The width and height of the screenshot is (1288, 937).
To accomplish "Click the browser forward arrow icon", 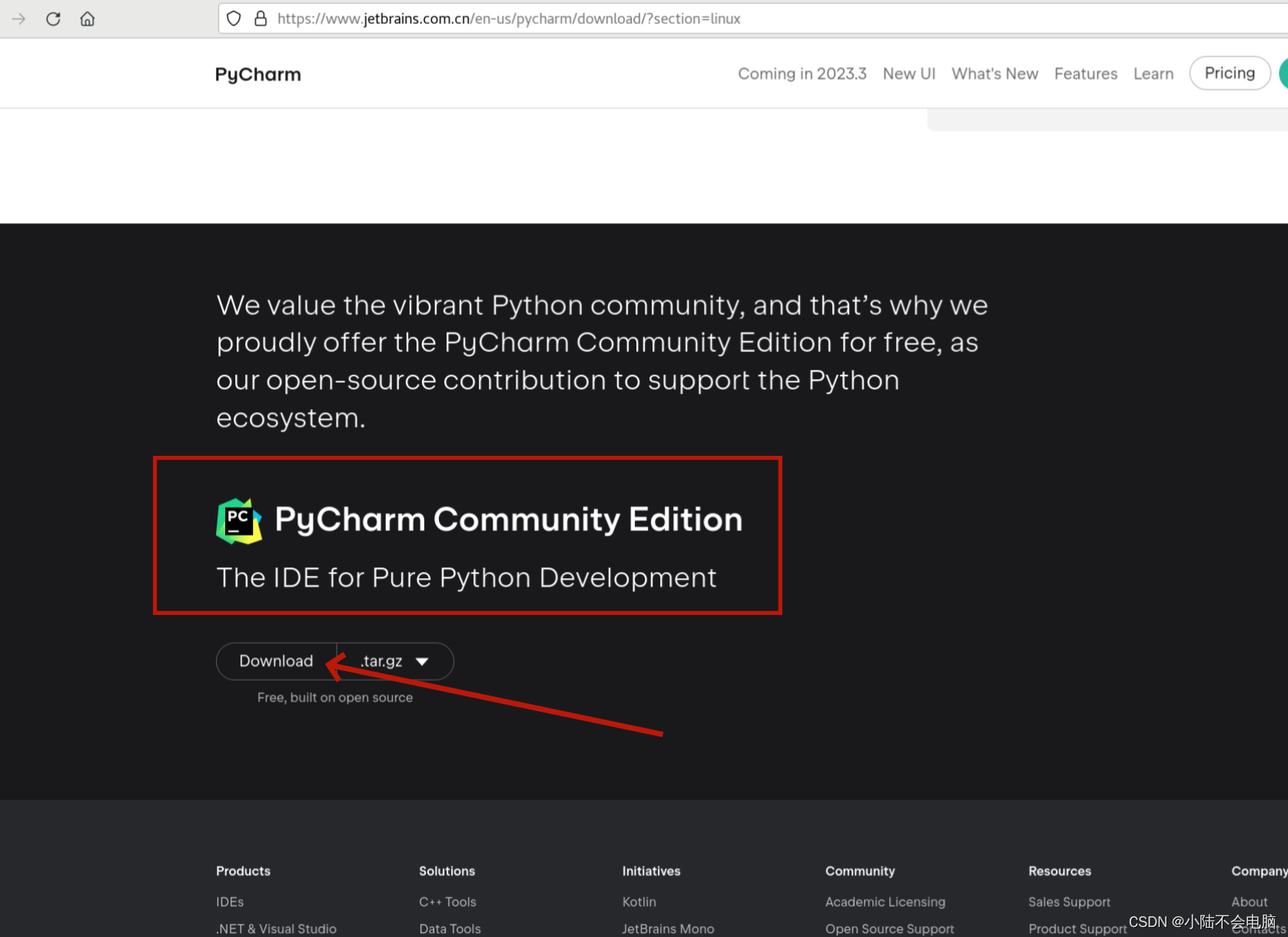I will pyautogui.click(x=18, y=18).
